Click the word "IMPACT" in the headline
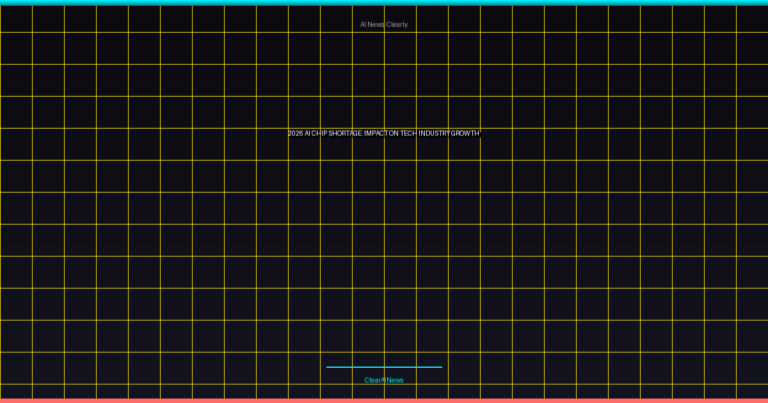 [376, 133]
